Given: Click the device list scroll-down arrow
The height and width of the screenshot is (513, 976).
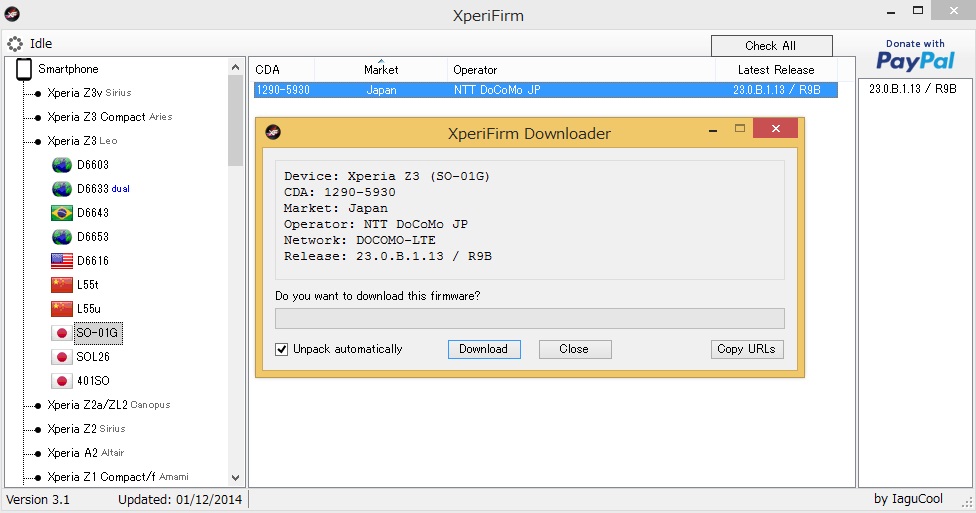Looking at the screenshot, I should pos(235,478).
